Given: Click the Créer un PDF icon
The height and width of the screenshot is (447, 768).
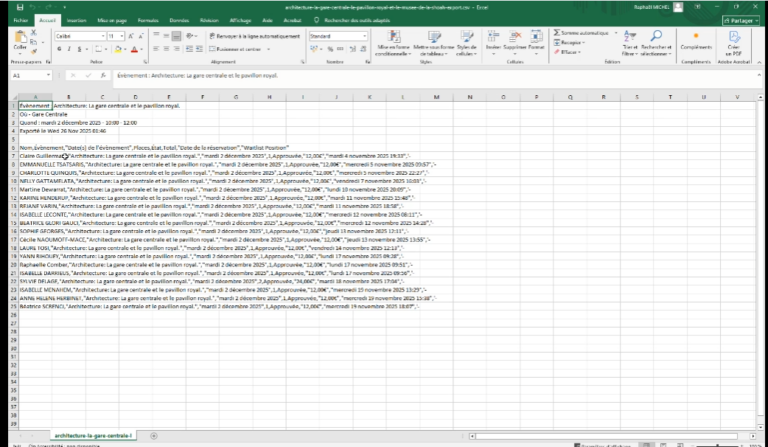Looking at the screenshot, I should point(734,39).
